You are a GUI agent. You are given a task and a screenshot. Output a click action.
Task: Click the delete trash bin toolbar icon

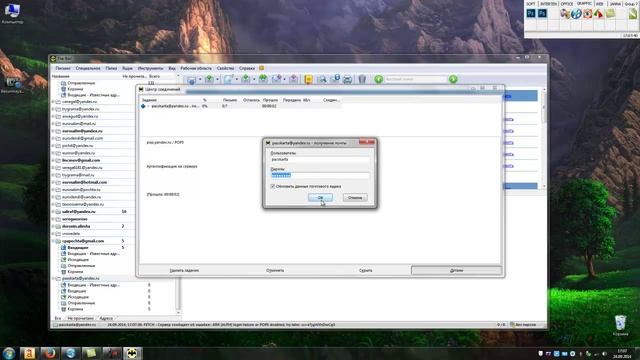click(x=362, y=79)
